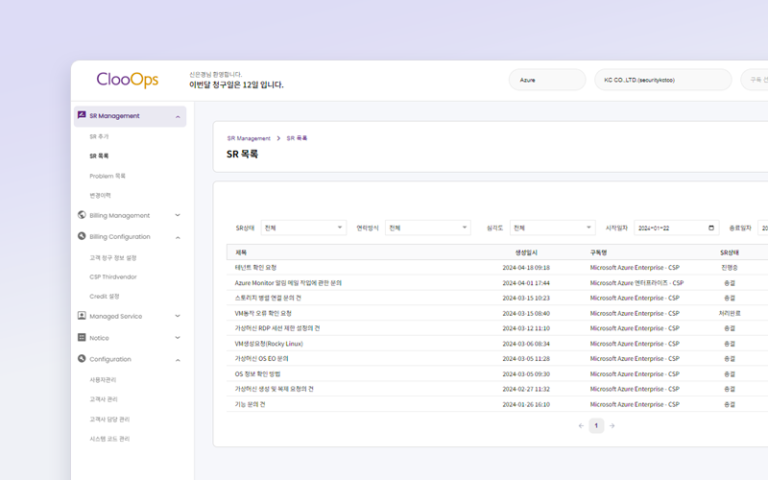The width and height of the screenshot is (768, 480).
Task: Click the Billing Management globe icon
Action: (81, 215)
